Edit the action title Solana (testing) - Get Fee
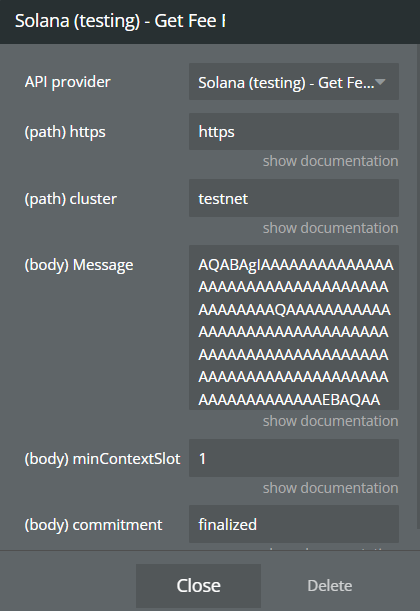 coord(120,21)
